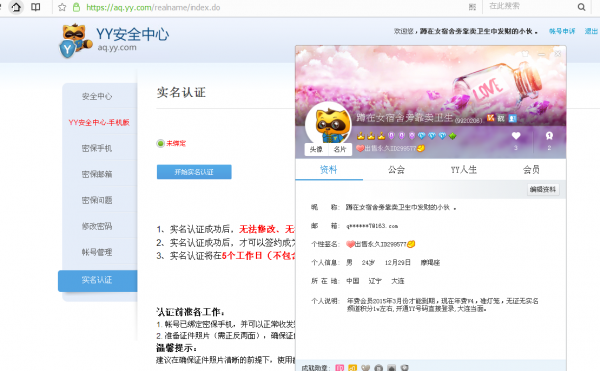The image size is (600, 371).
Task: Close the profile card window
Action: [x=558, y=54]
